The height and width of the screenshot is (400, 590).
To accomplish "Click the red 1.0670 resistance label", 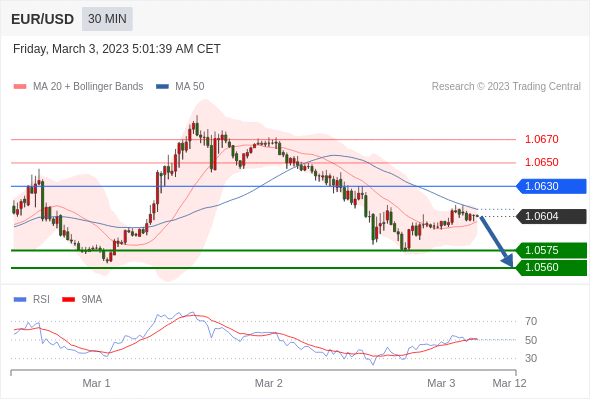I will [542, 139].
